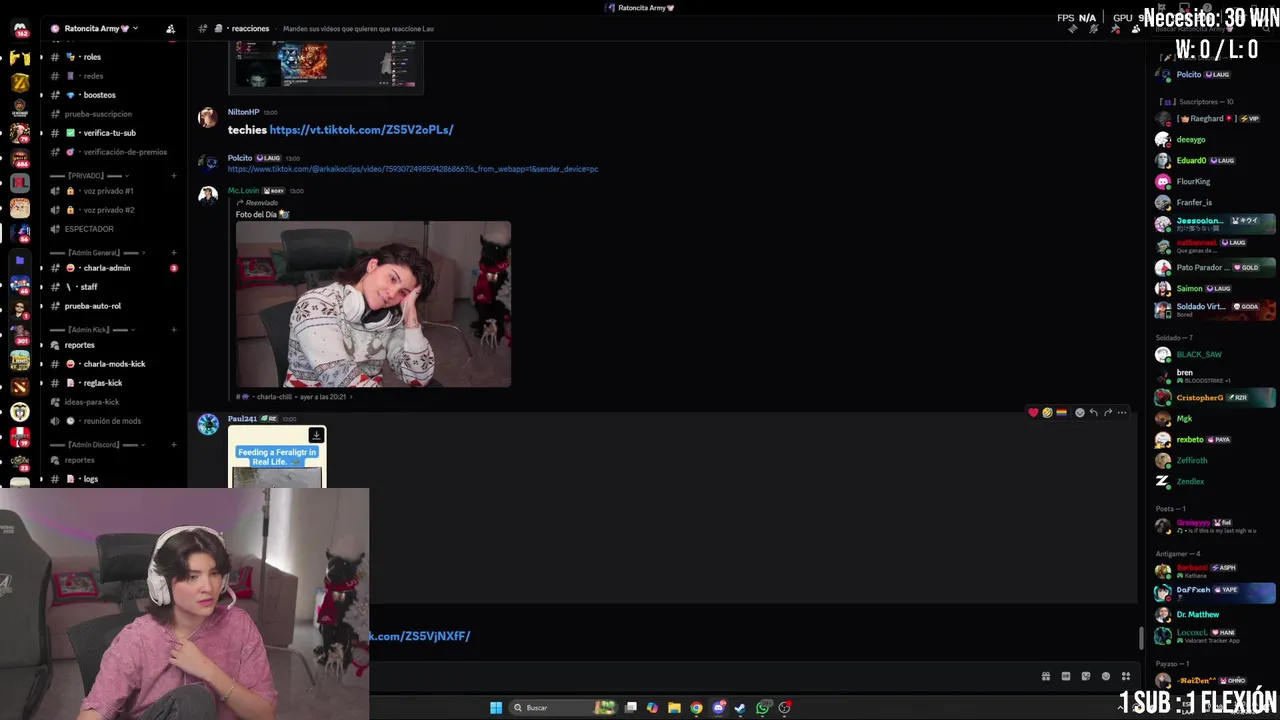This screenshot has height=720, width=1280.
Task: Open the techies TikTok link from NiltonHP
Action: click(x=361, y=130)
